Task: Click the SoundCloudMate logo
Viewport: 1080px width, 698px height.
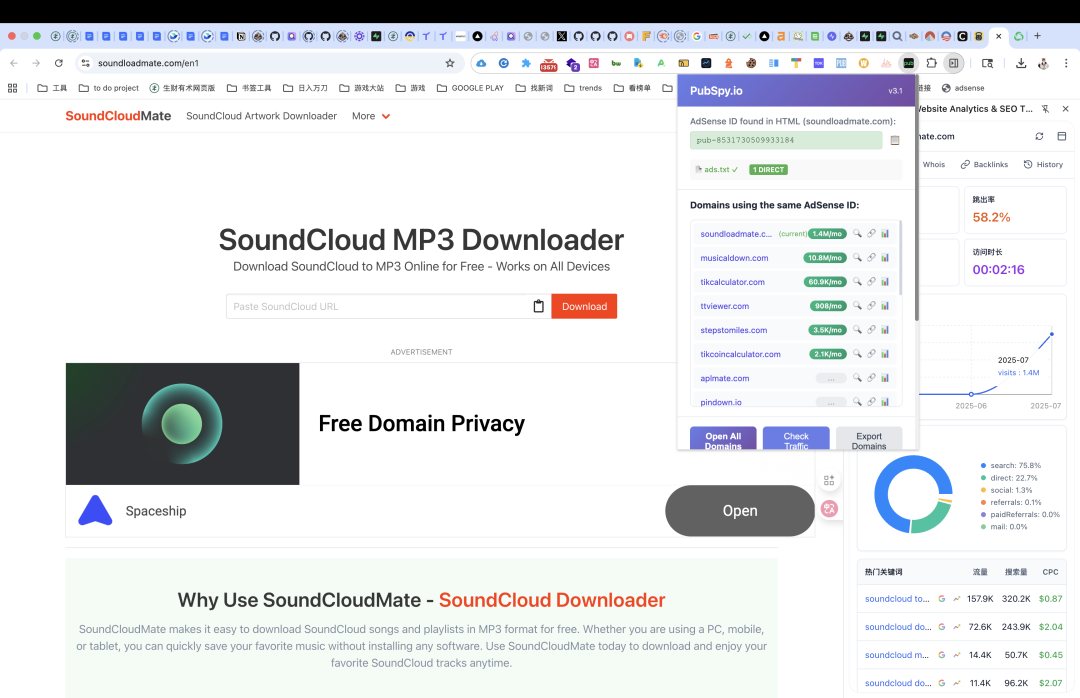Action: [x=118, y=116]
